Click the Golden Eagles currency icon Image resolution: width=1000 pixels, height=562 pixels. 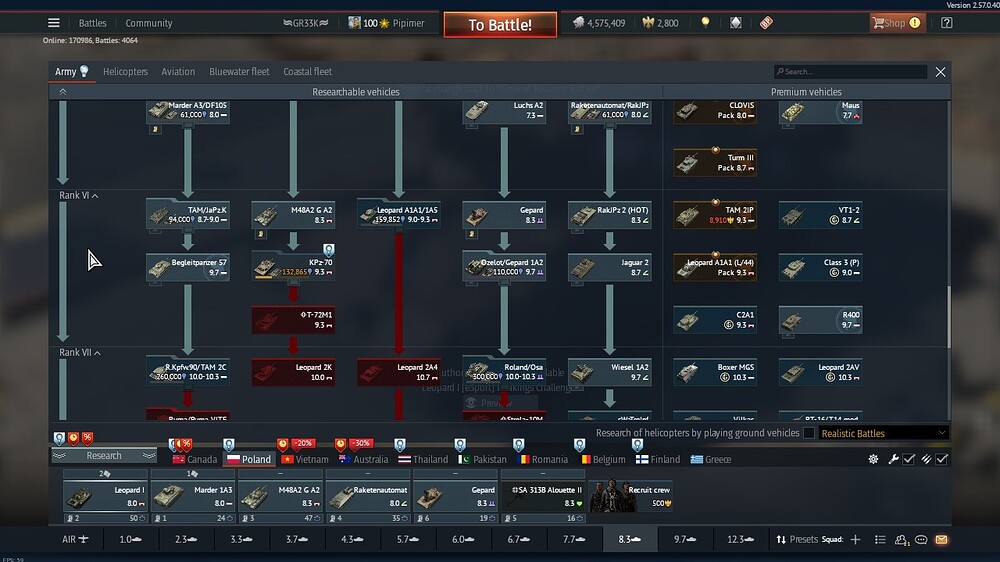pyautogui.click(x=649, y=23)
